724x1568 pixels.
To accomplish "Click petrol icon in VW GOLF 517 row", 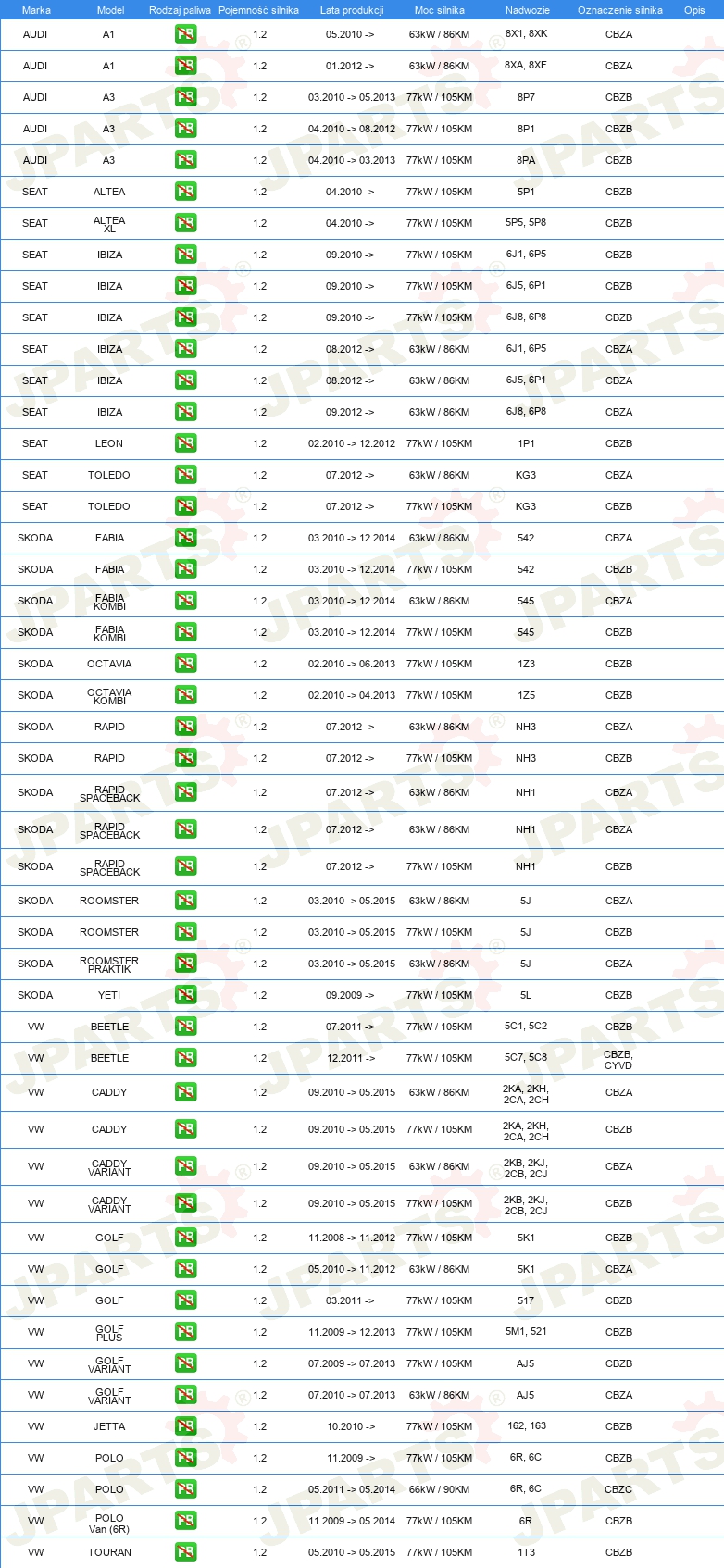I will click(185, 1300).
